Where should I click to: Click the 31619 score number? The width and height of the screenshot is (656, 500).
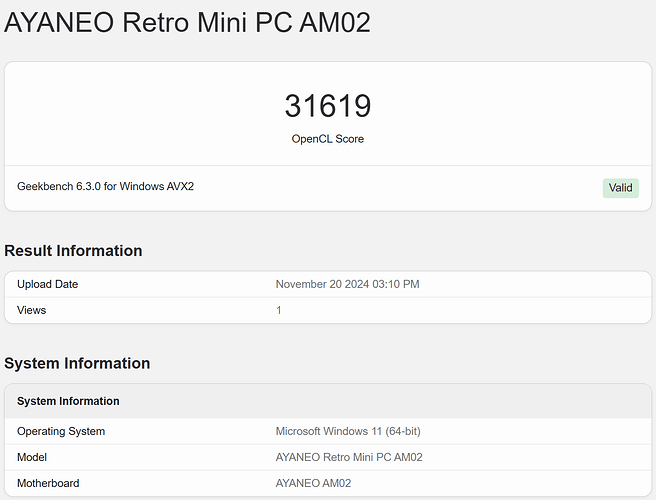327,106
